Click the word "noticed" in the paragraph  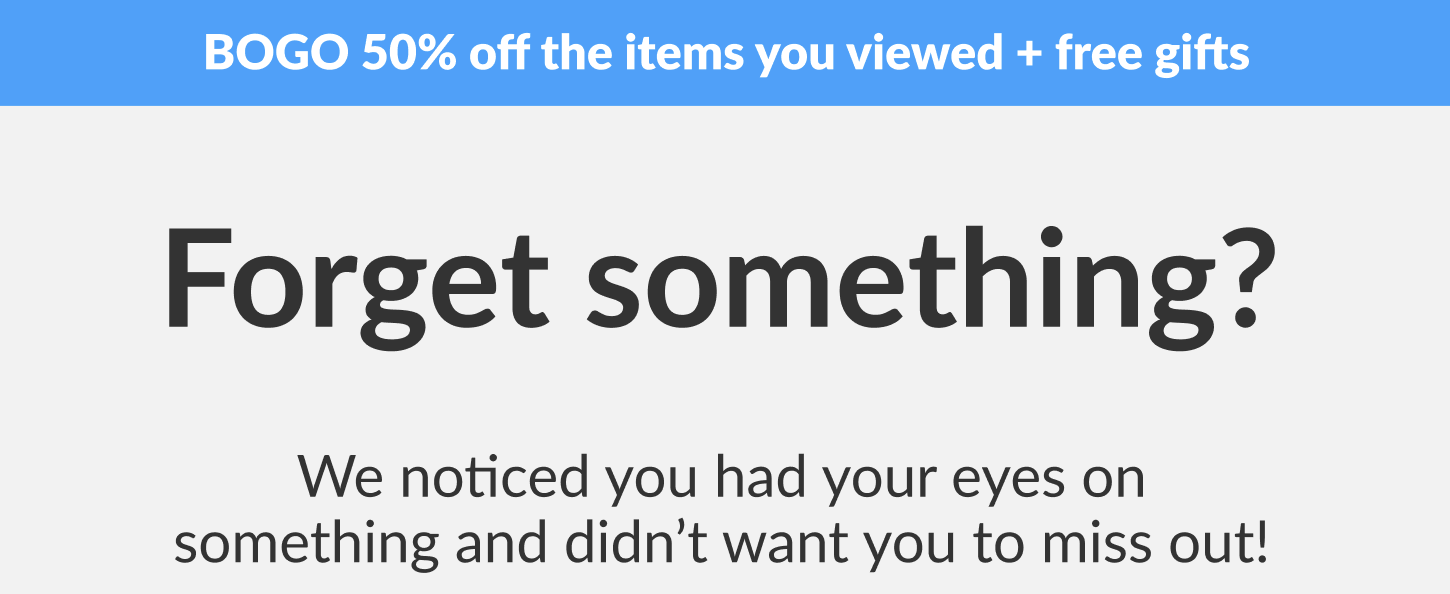(495, 478)
